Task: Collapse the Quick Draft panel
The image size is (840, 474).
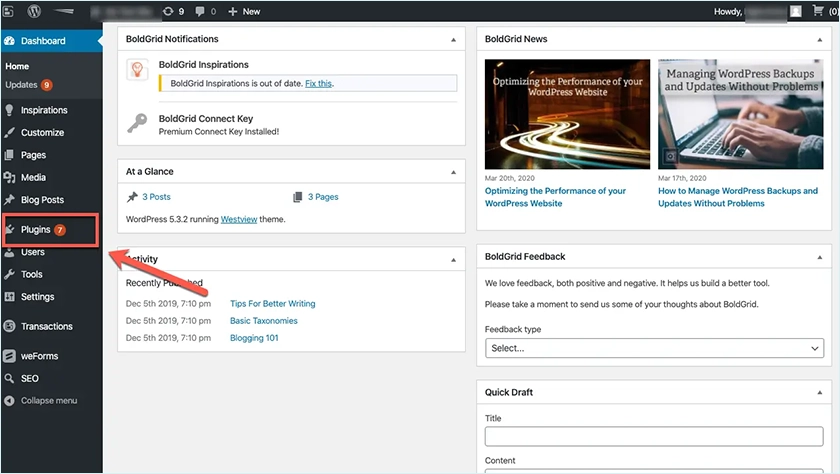Action: click(x=819, y=393)
